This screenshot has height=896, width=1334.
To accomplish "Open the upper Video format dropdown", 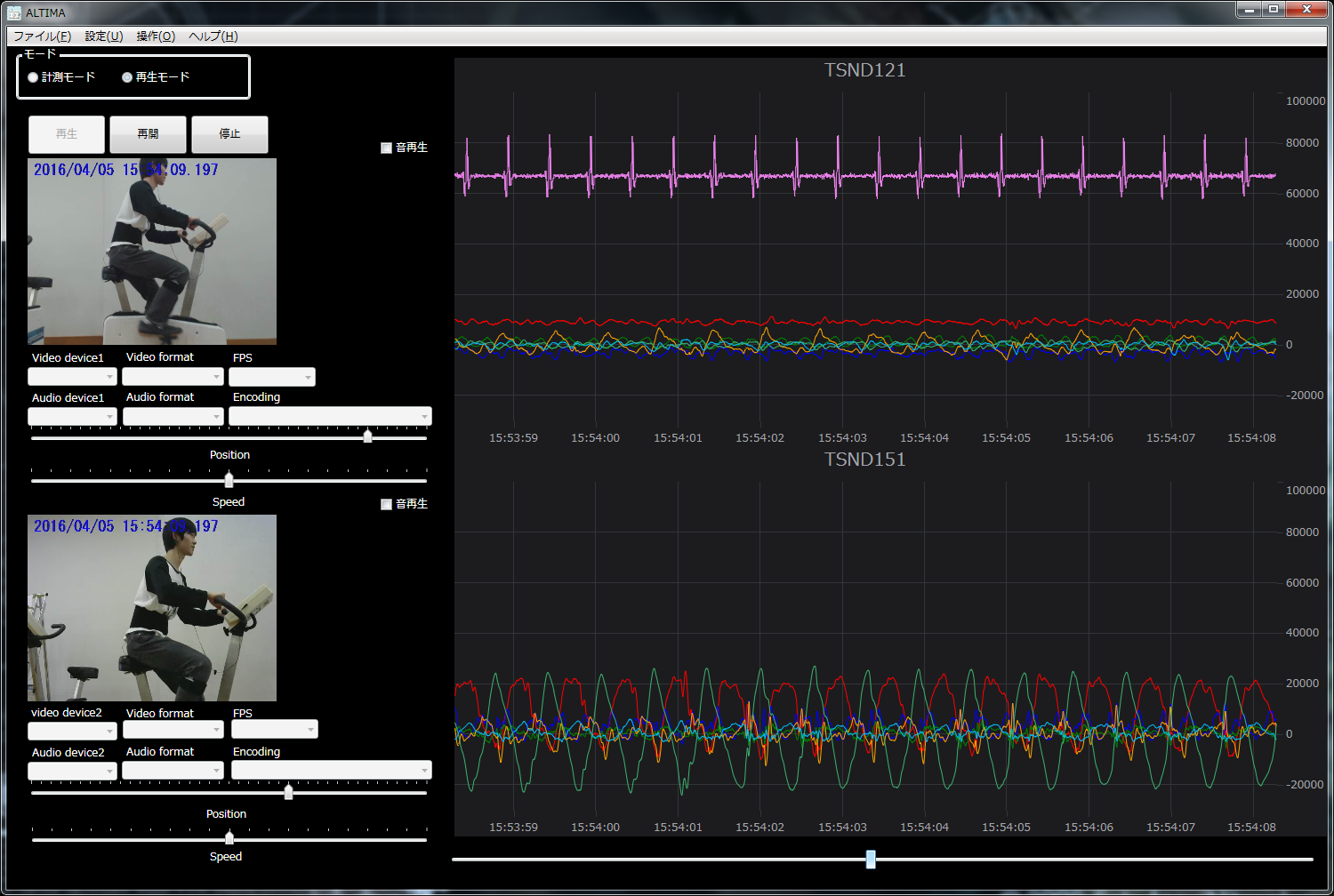I will tap(173, 377).
